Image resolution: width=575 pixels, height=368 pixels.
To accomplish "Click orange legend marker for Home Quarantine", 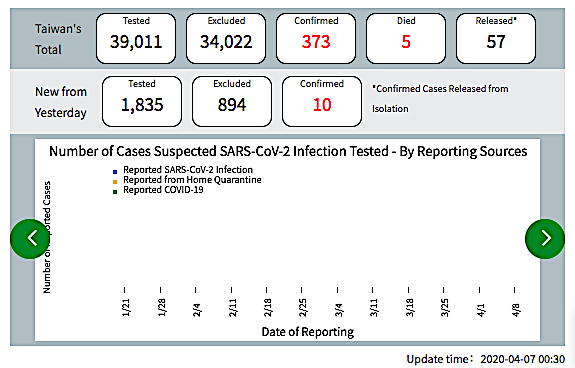I will click(x=115, y=181).
